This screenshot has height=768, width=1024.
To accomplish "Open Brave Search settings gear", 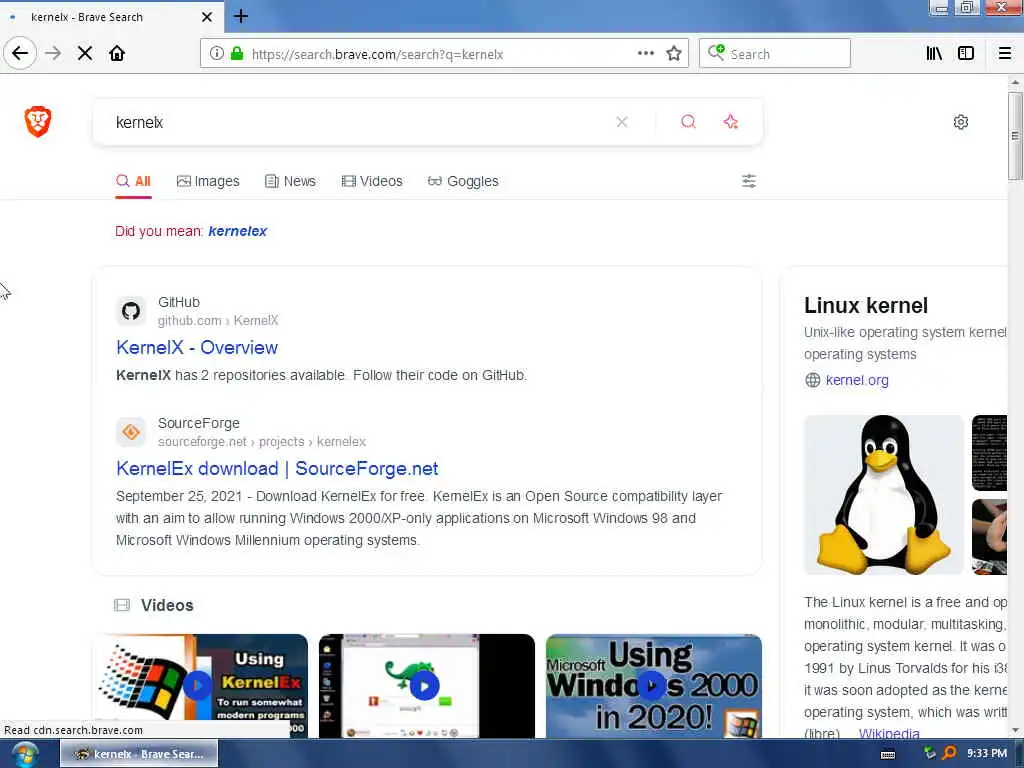I will pyautogui.click(x=961, y=122).
